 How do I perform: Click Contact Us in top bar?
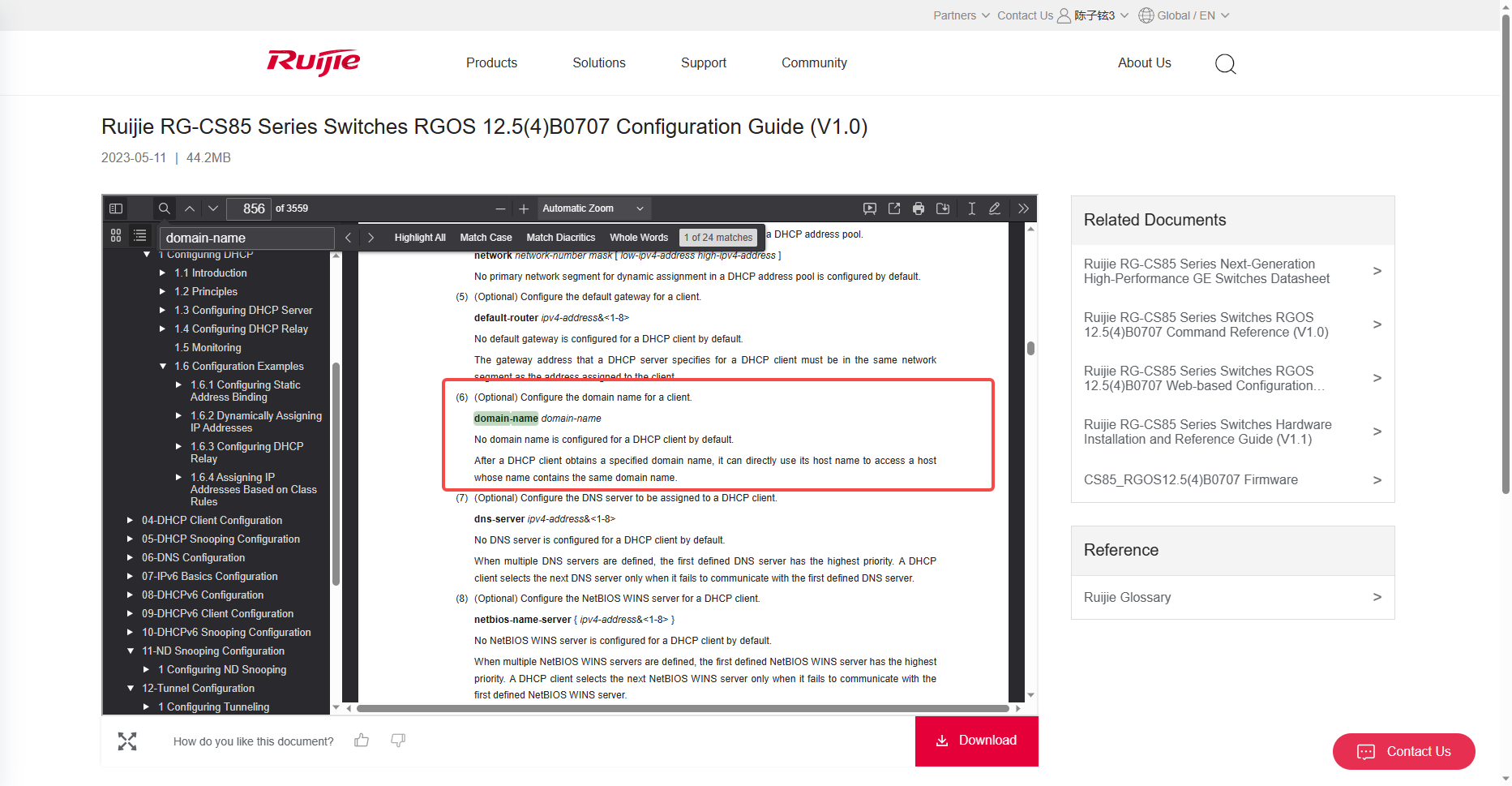(x=1025, y=15)
